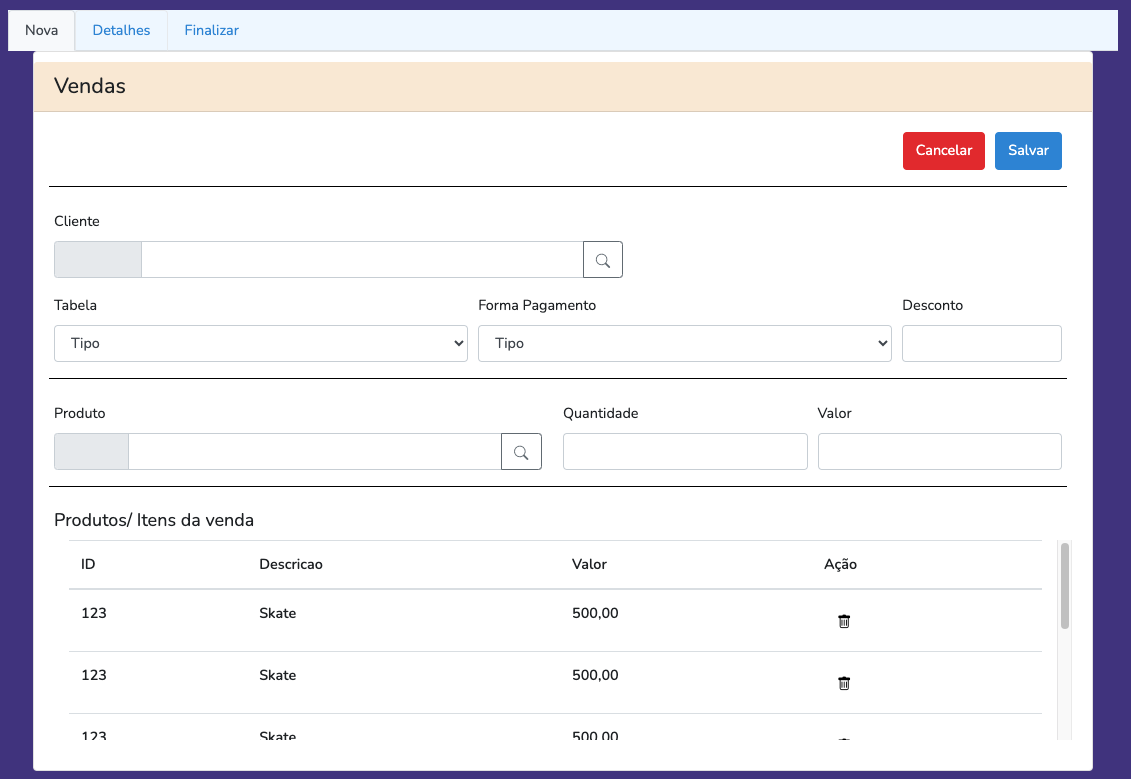This screenshot has height=779, width=1131.
Task: Click the Produto search magnifier icon
Action: (x=521, y=452)
